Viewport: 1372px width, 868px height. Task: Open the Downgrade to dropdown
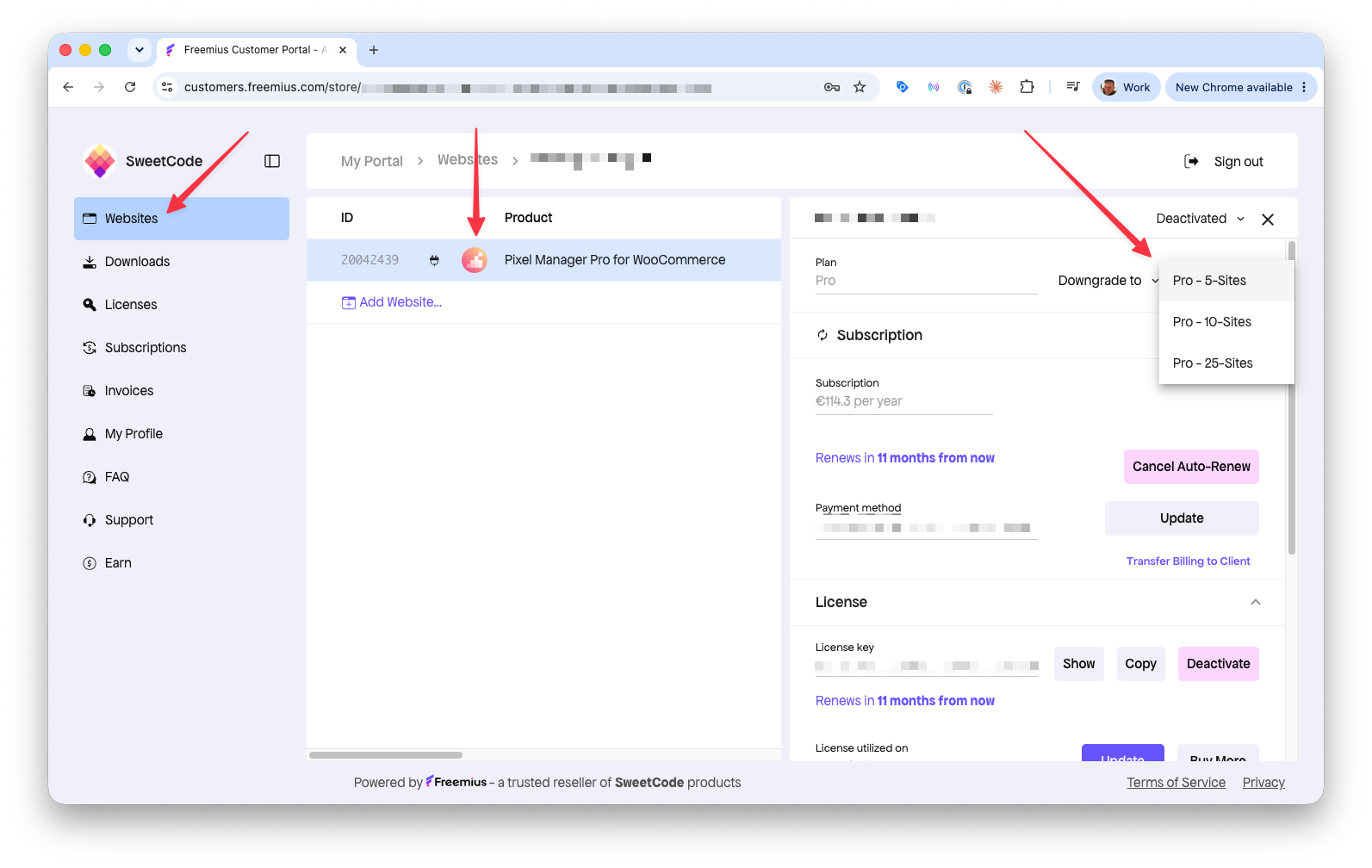1108,281
